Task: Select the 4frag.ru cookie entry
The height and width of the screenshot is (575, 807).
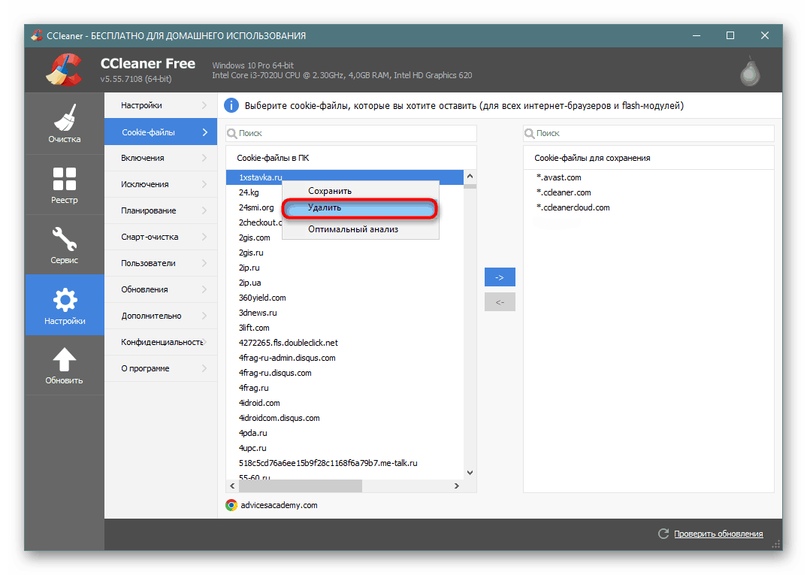Action: point(254,388)
